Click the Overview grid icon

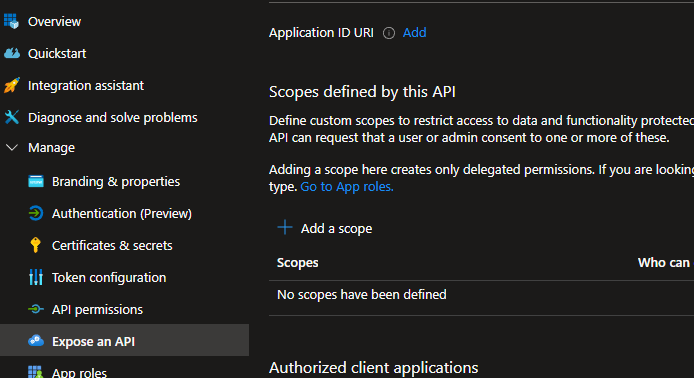click(x=12, y=21)
